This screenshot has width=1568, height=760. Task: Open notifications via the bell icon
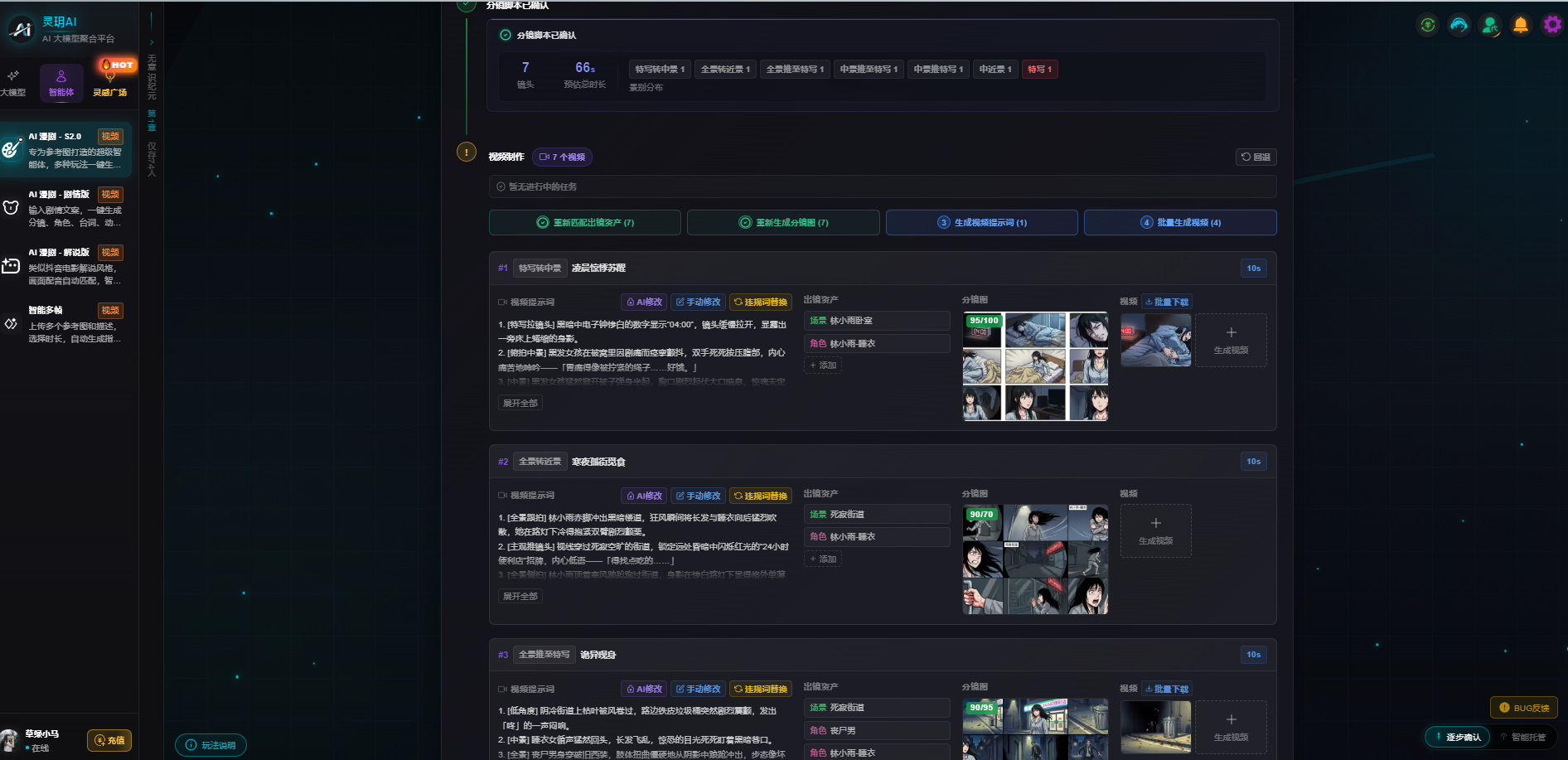click(x=1521, y=24)
